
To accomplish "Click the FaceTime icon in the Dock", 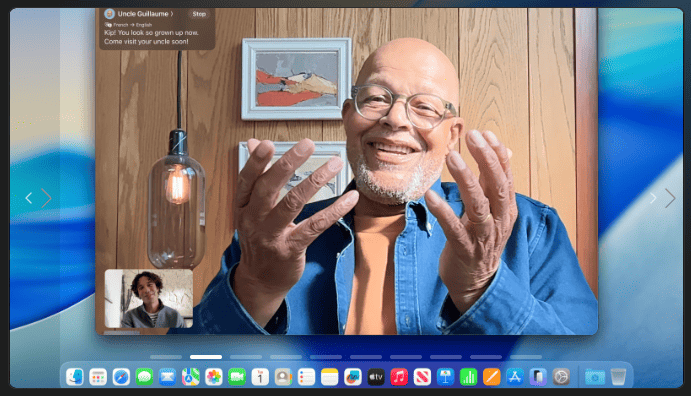I will [237, 377].
